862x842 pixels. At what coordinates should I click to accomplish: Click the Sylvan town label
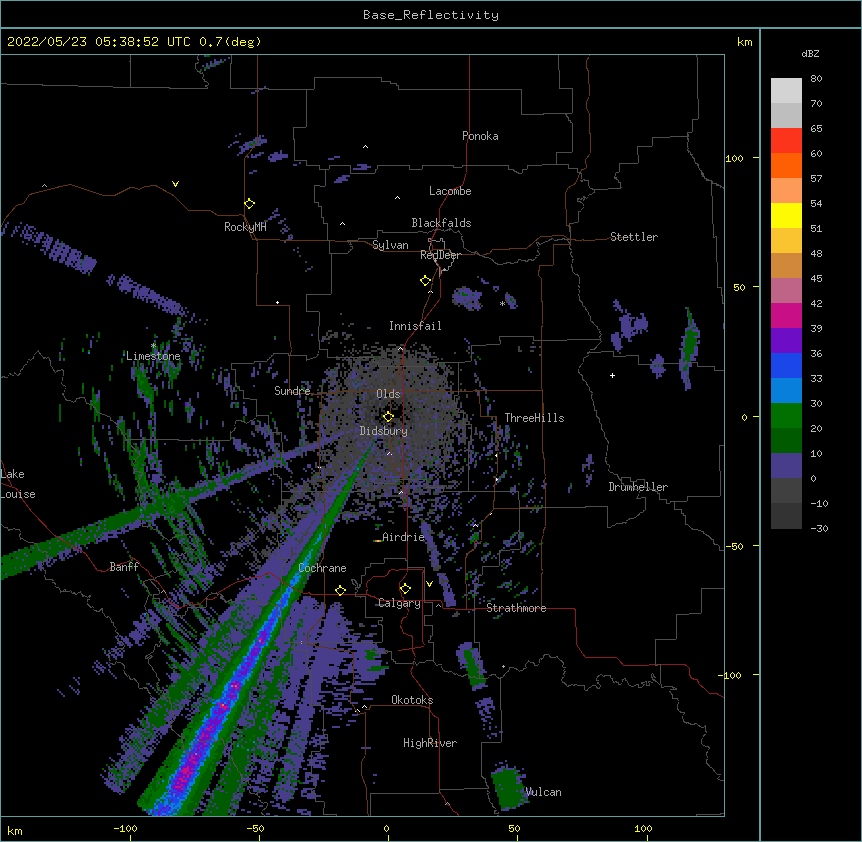point(390,245)
